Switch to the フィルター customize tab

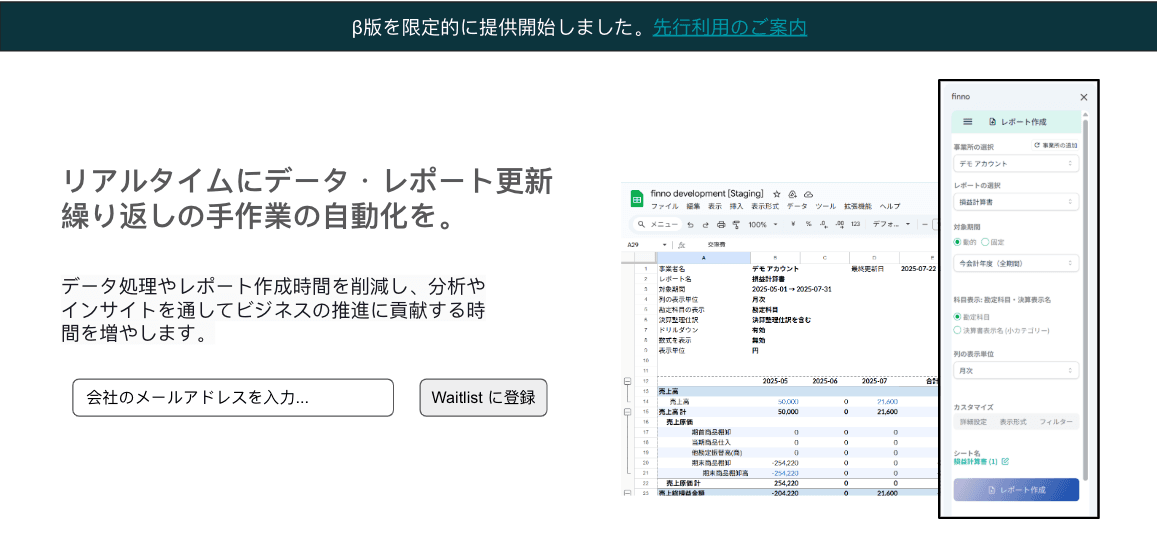click(x=1056, y=423)
